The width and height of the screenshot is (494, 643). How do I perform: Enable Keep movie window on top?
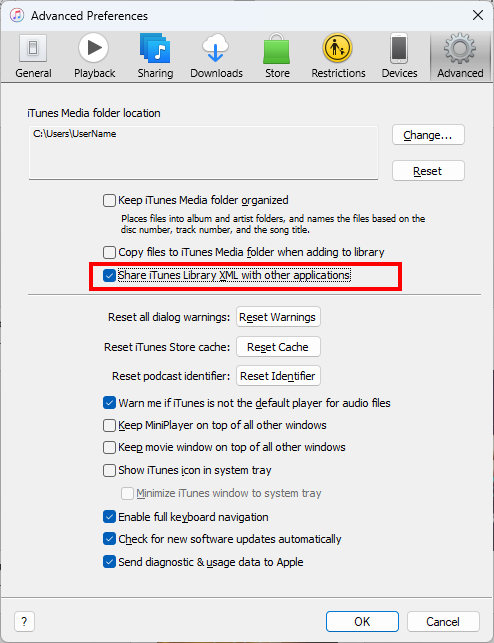109,447
